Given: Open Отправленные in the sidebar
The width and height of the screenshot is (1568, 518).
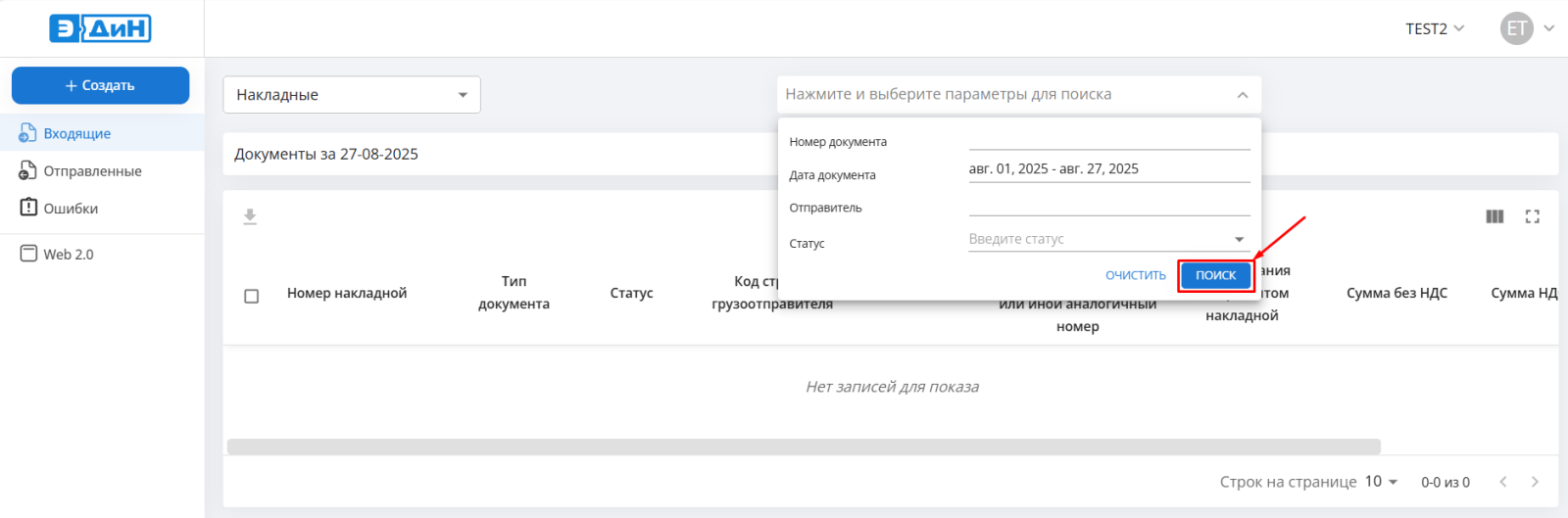Looking at the screenshot, I should coord(92,170).
